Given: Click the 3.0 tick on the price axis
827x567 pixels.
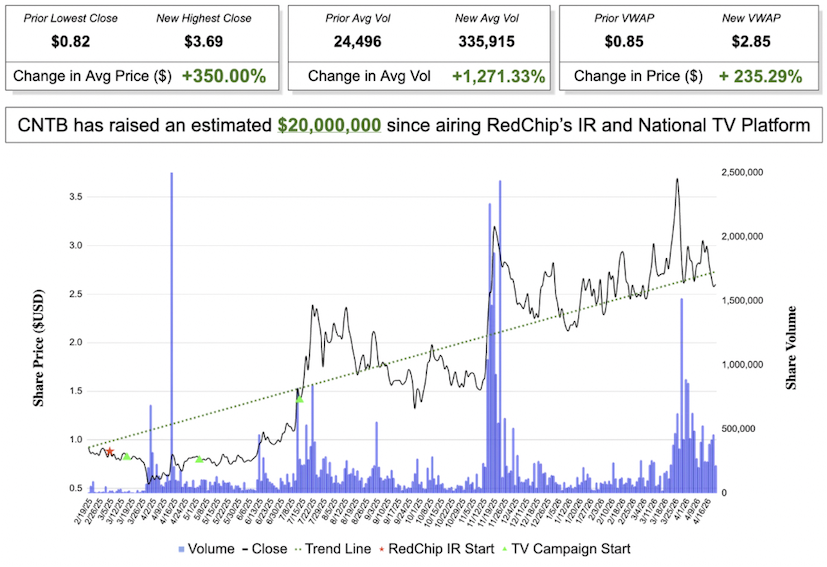Looking at the screenshot, I should click(x=75, y=245).
